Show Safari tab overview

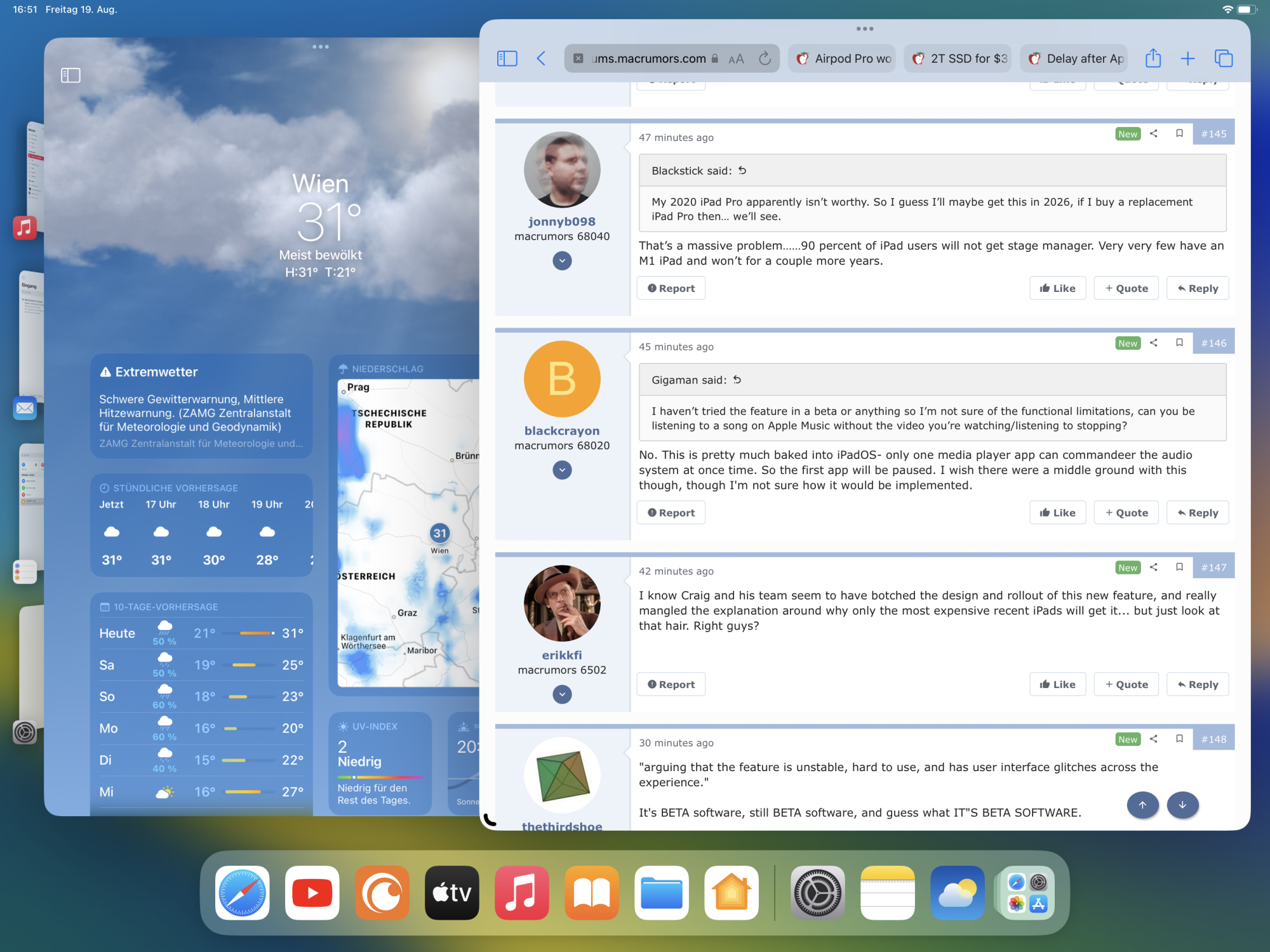point(1223,58)
